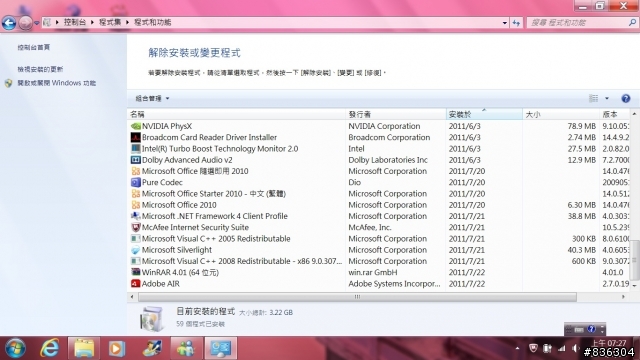Image resolution: width=640 pixels, height=360 pixels.
Task: Click 控制台 in the address breadcrumb
Action: [x=75, y=22]
